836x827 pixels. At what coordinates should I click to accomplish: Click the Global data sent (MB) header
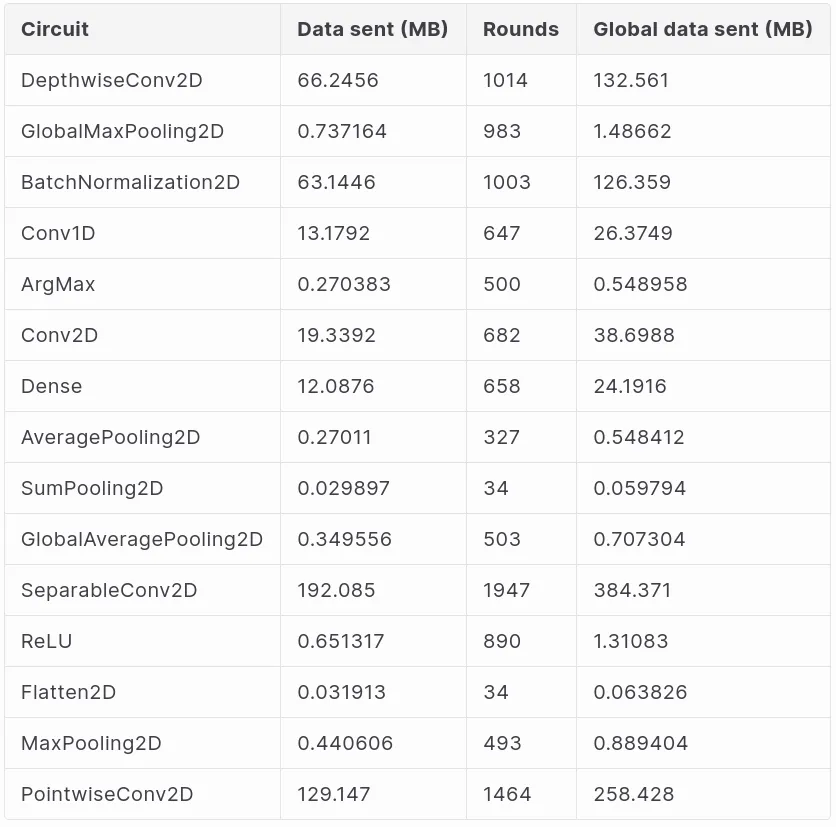pos(702,29)
